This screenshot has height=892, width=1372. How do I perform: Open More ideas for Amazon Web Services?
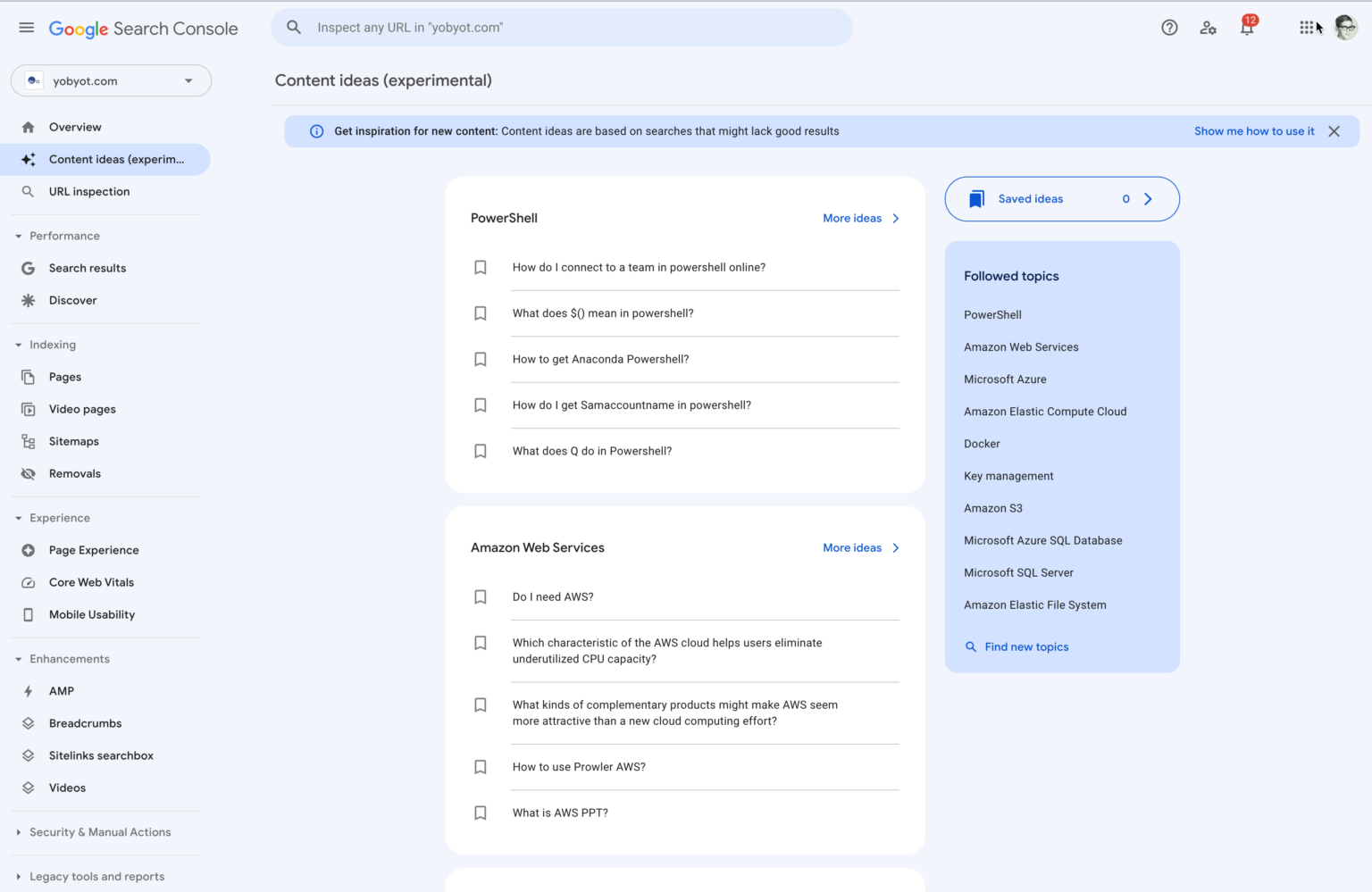click(x=852, y=547)
